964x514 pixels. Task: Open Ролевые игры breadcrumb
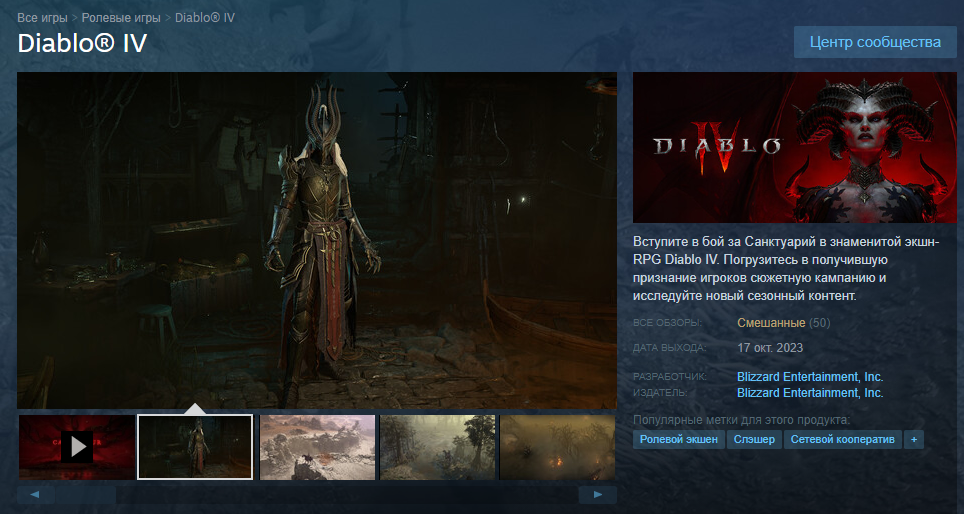point(121,17)
